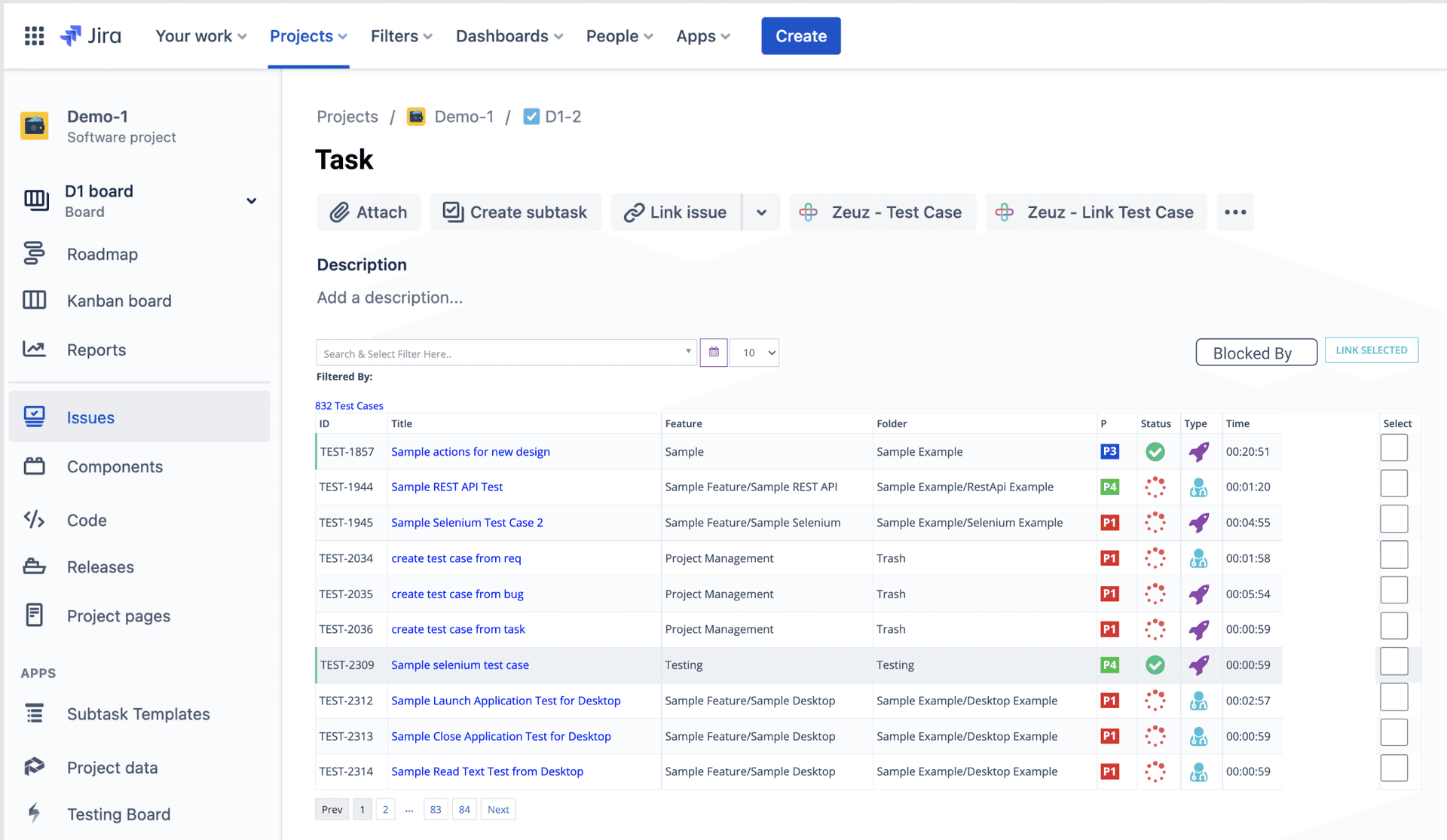Expand the items-per-page dropdown showing 10
1447x840 pixels.
click(755, 352)
